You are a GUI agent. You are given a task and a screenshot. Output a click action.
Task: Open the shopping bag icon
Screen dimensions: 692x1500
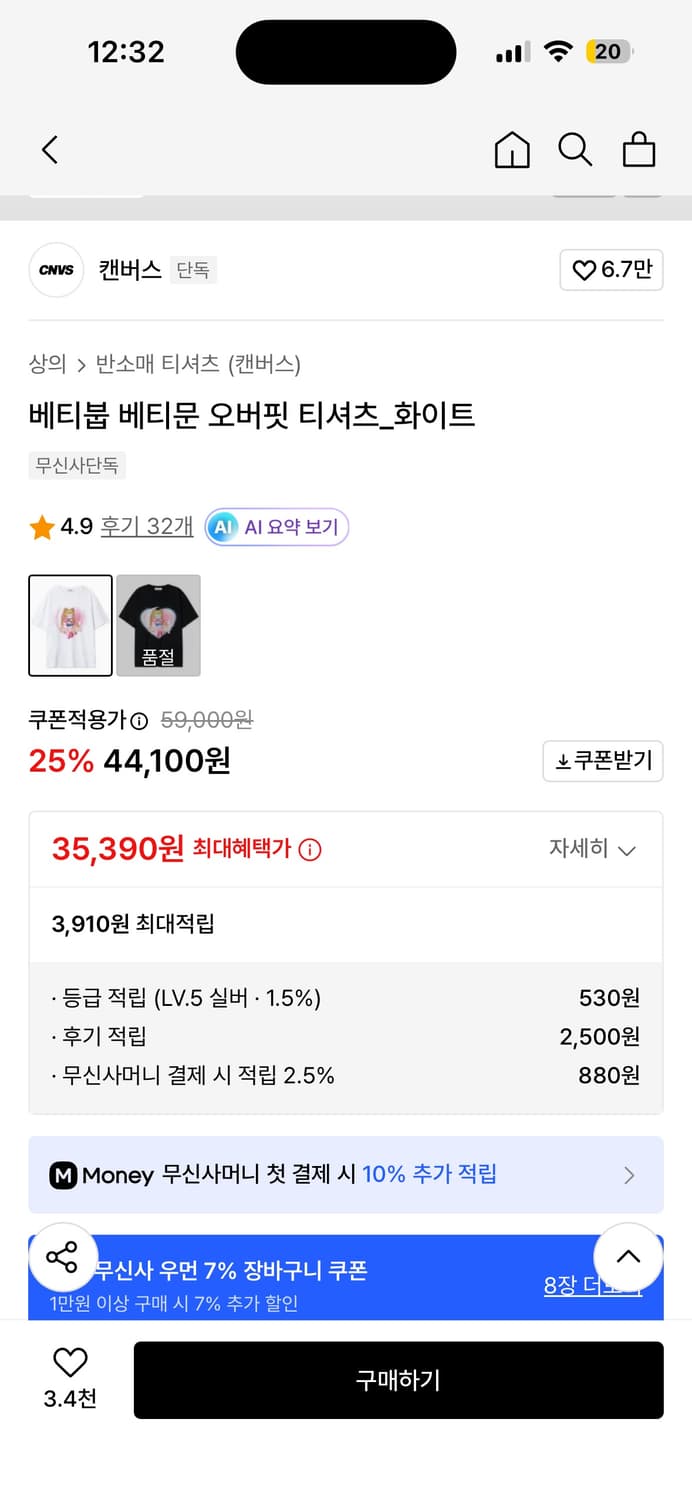639,150
